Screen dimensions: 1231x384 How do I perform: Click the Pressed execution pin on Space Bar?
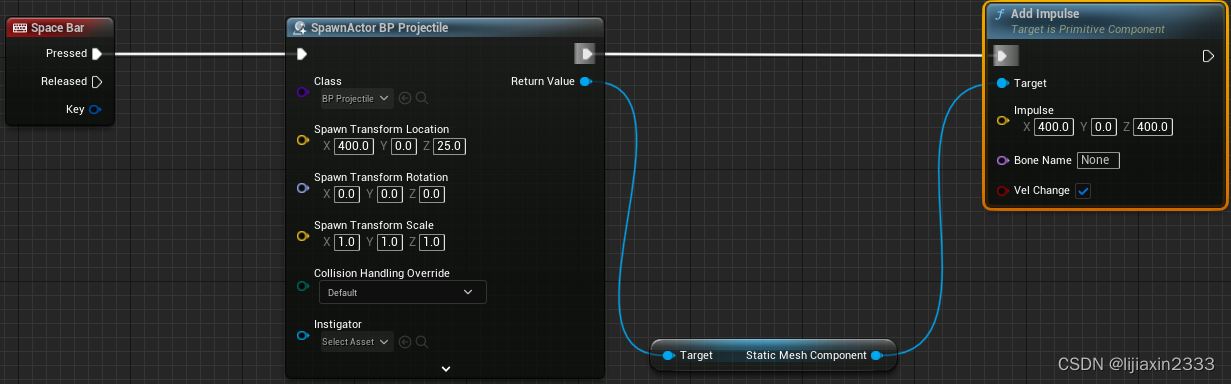click(97, 54)
